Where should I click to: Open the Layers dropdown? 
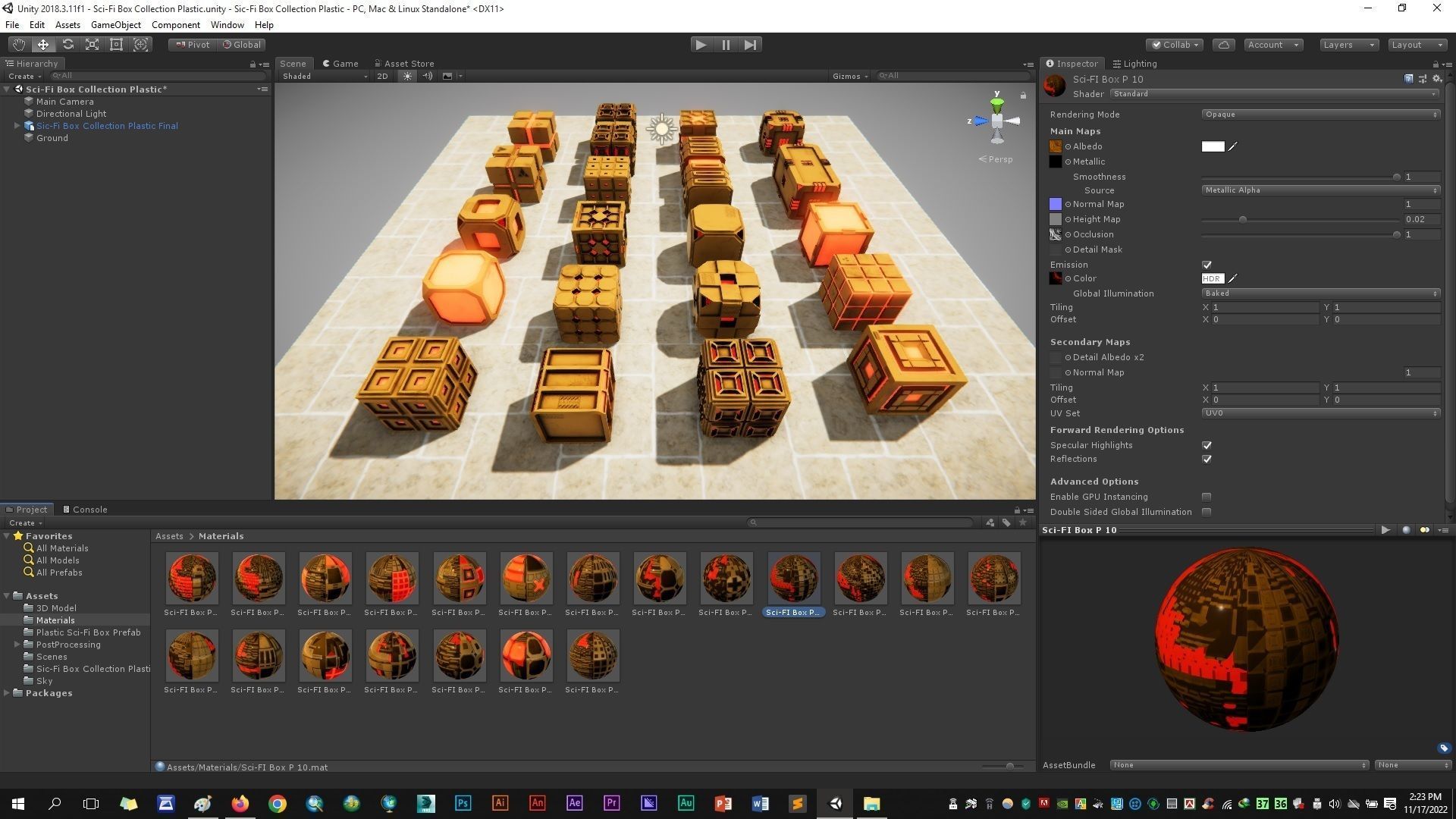(1348, 45)
